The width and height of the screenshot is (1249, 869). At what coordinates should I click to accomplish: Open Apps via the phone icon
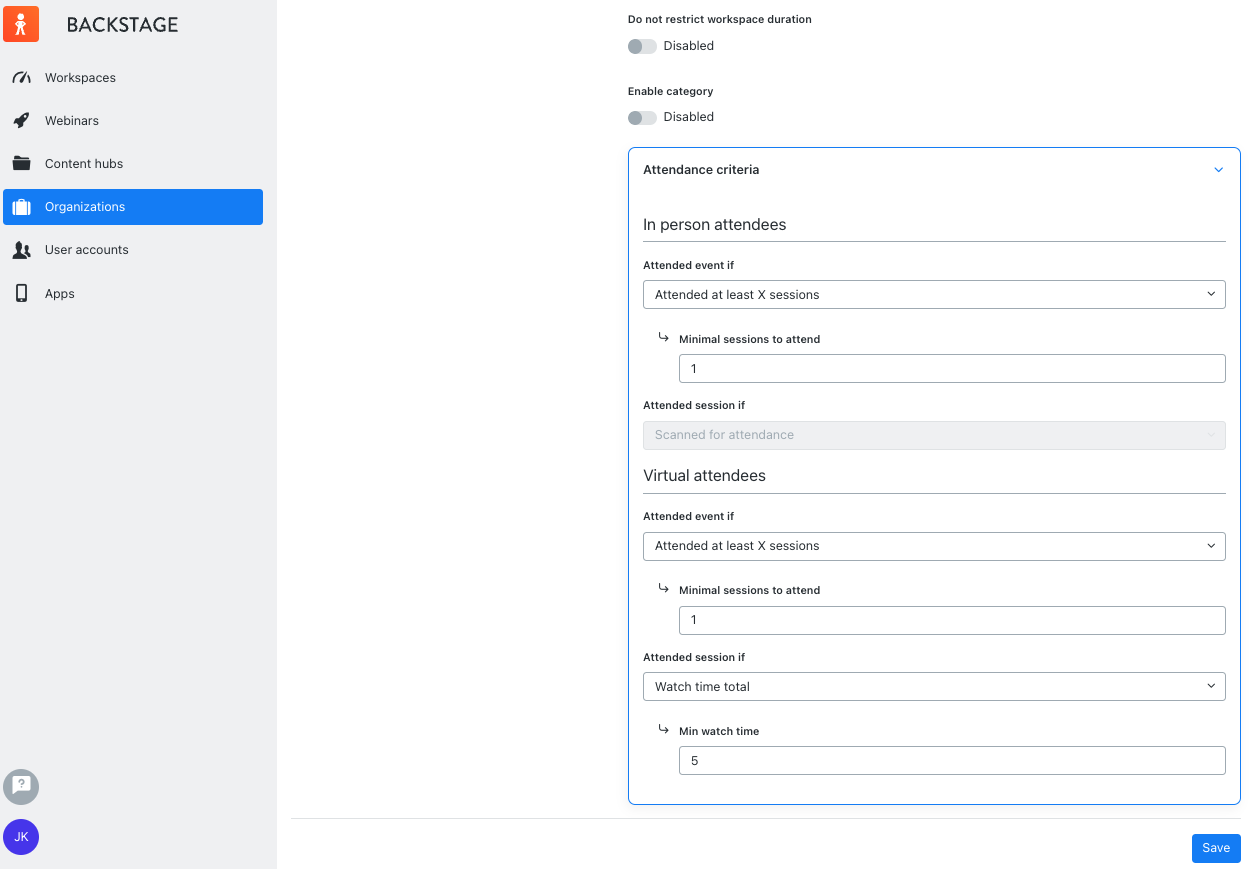coord(21,293)
